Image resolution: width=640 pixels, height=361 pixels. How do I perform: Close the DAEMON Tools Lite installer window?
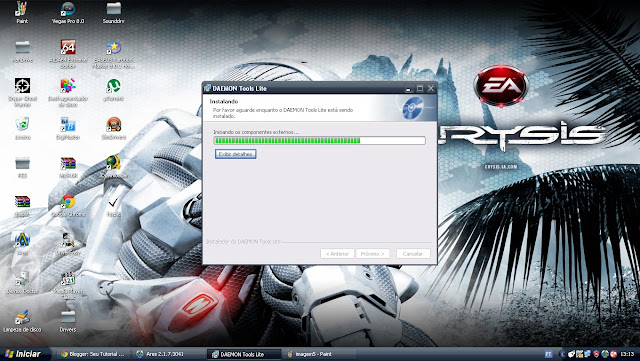tap(431, 88)
